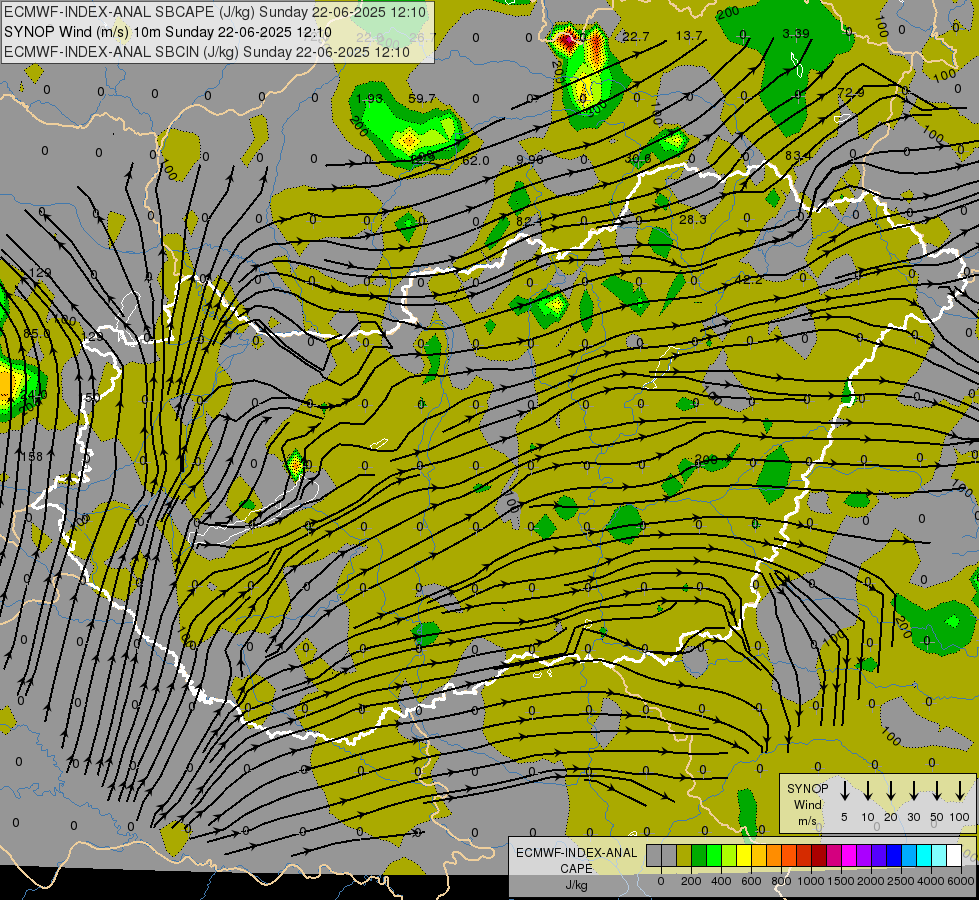979x900 pixels.
Task: Click the 600 tick label on CAPE scale
Action: coord(751,881)
